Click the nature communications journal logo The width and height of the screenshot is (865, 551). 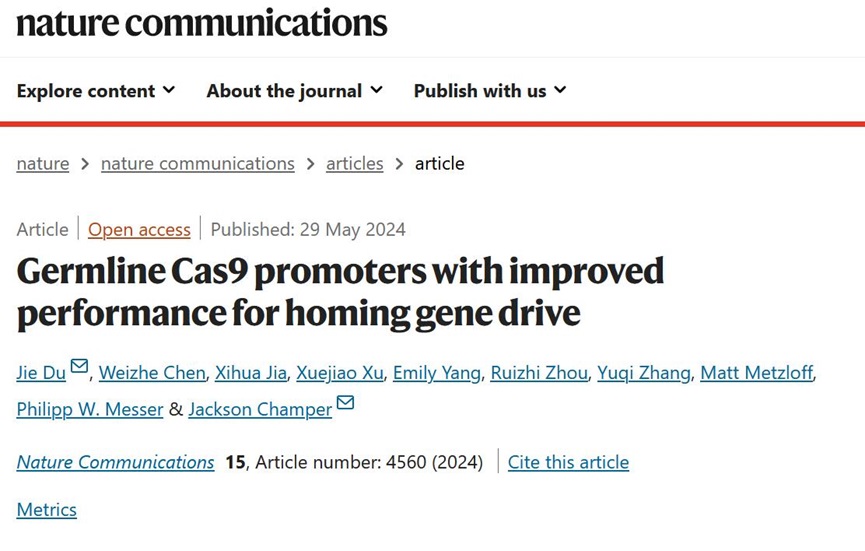coord(202,22)
